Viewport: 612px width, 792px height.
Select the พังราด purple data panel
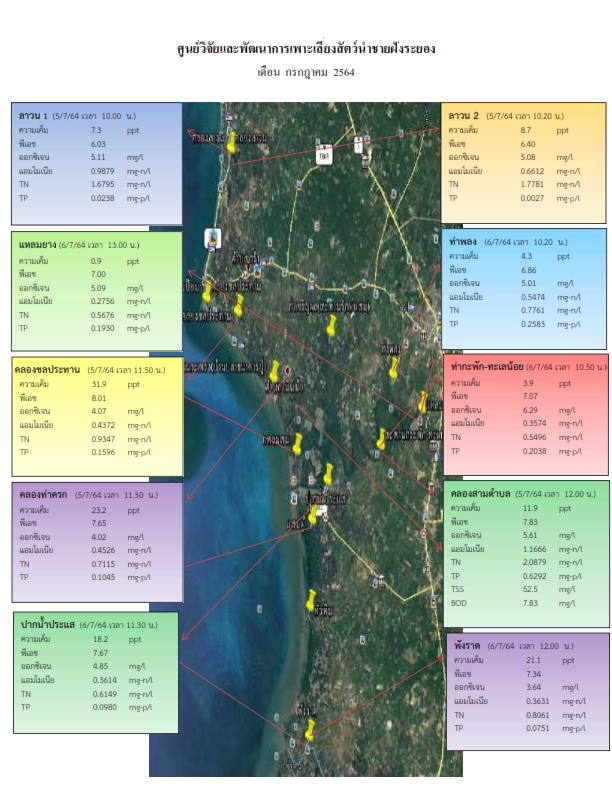click(x=528, y=691)
